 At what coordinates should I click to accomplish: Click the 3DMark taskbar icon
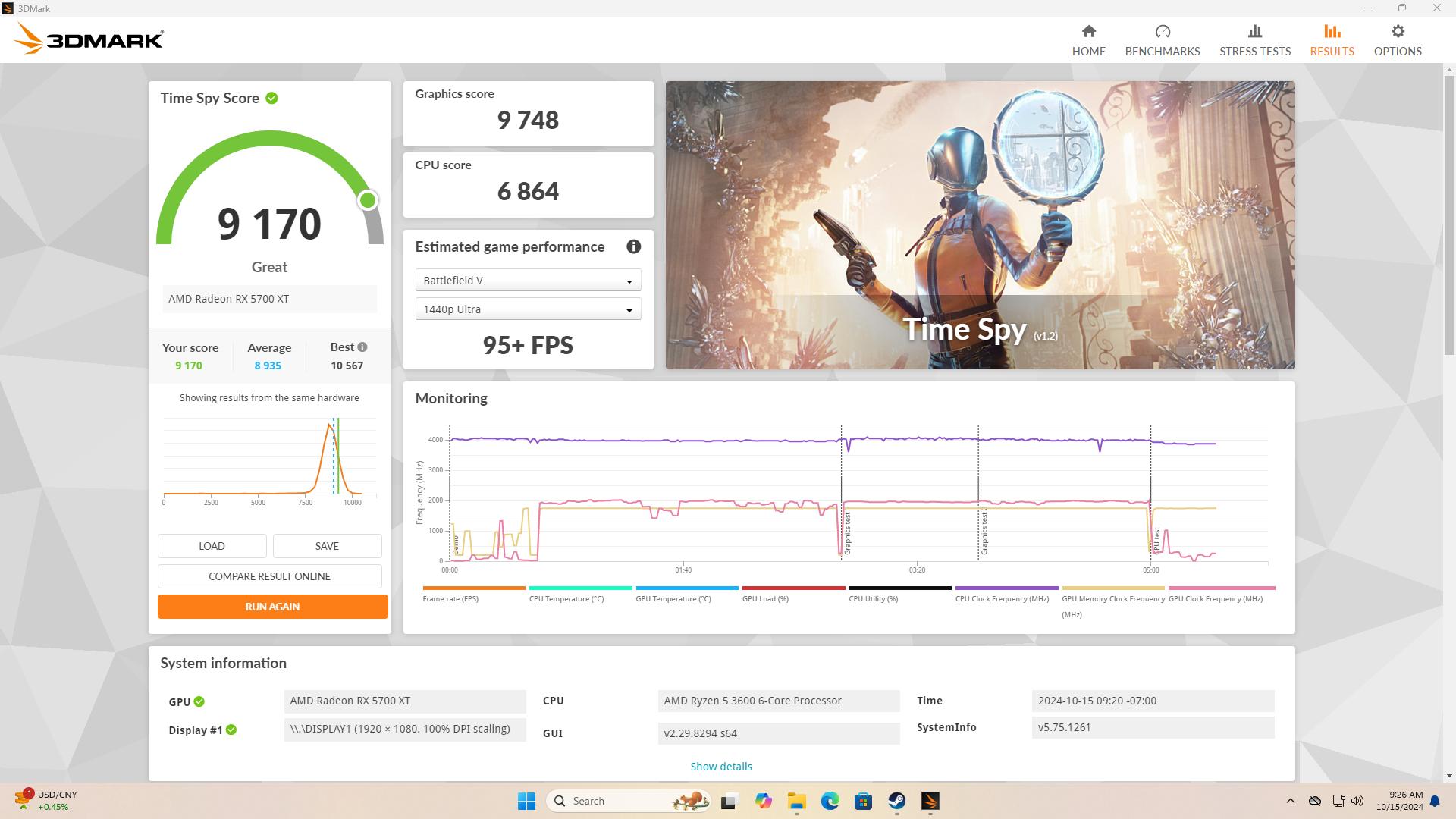coord(930,801)
